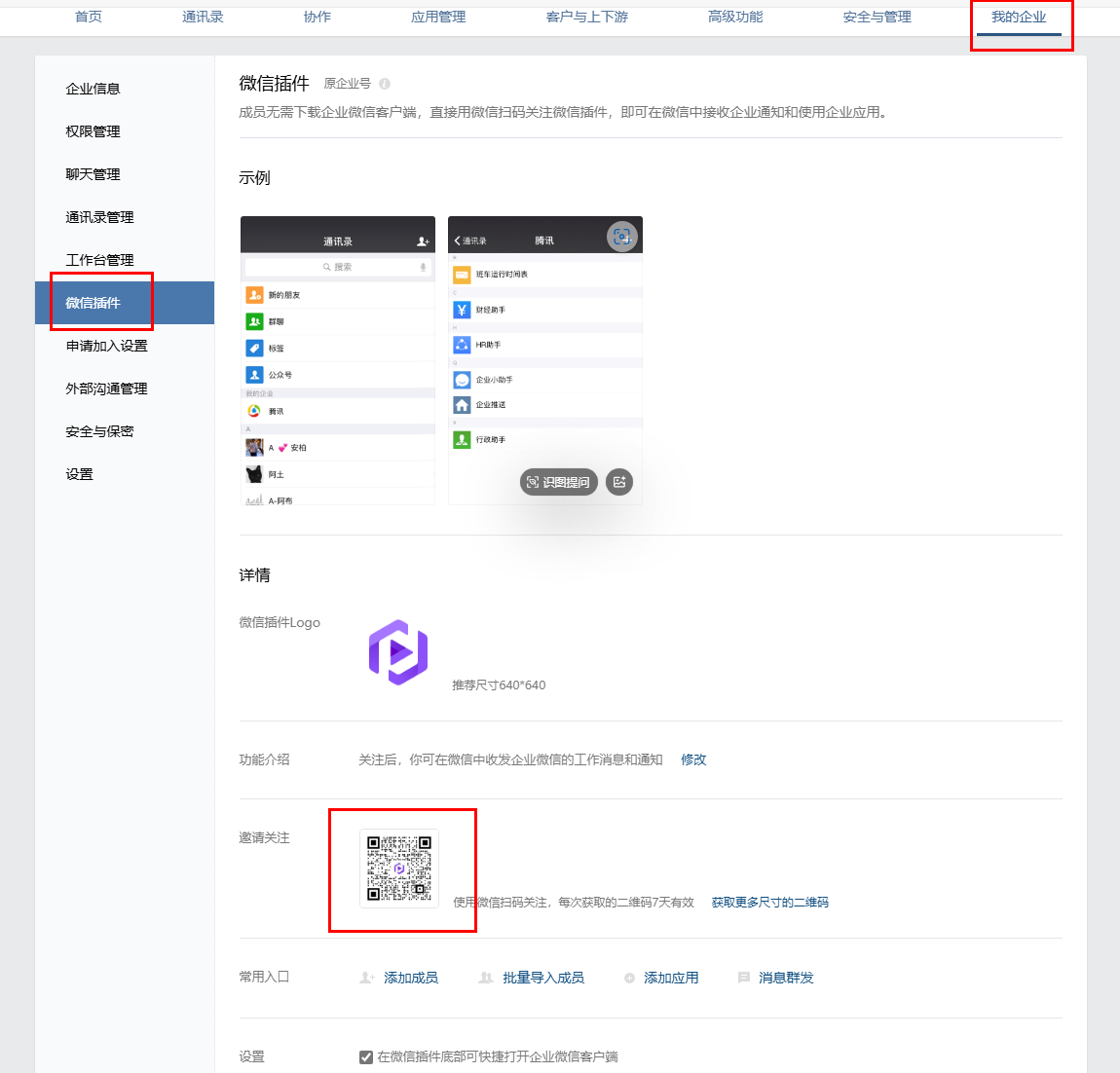Click 财经助手 yen icon in example

point(463,310)
